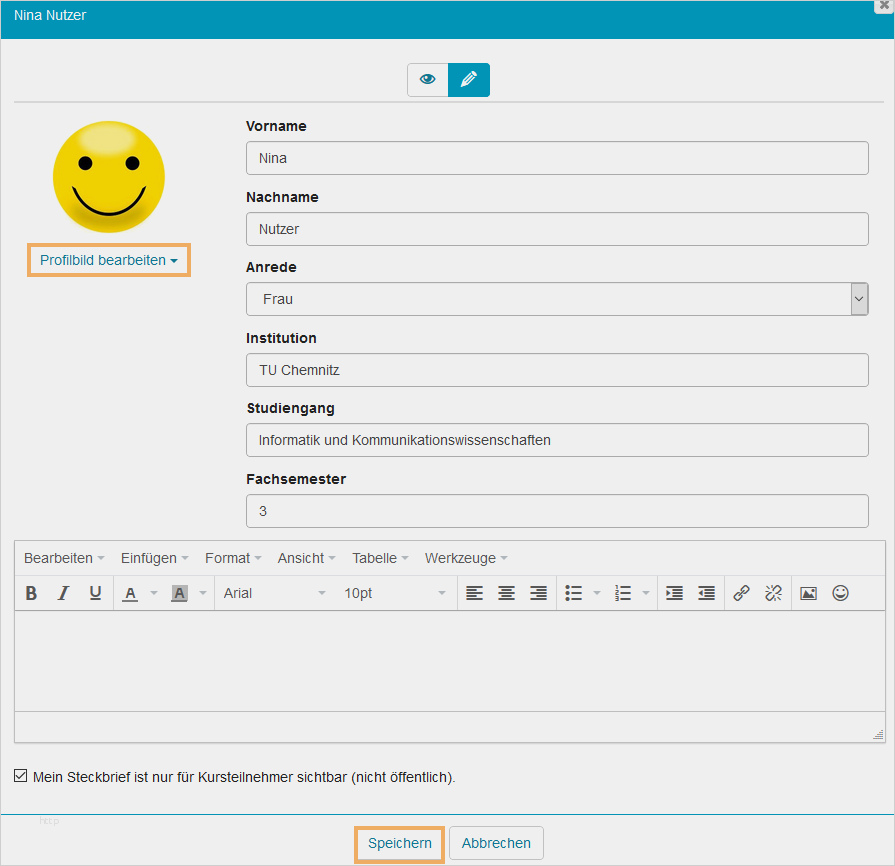The image size is (895, 866).
Task: Toggle Steckbrief visible only to Kursteilnehmer
Action: point(21,776)
